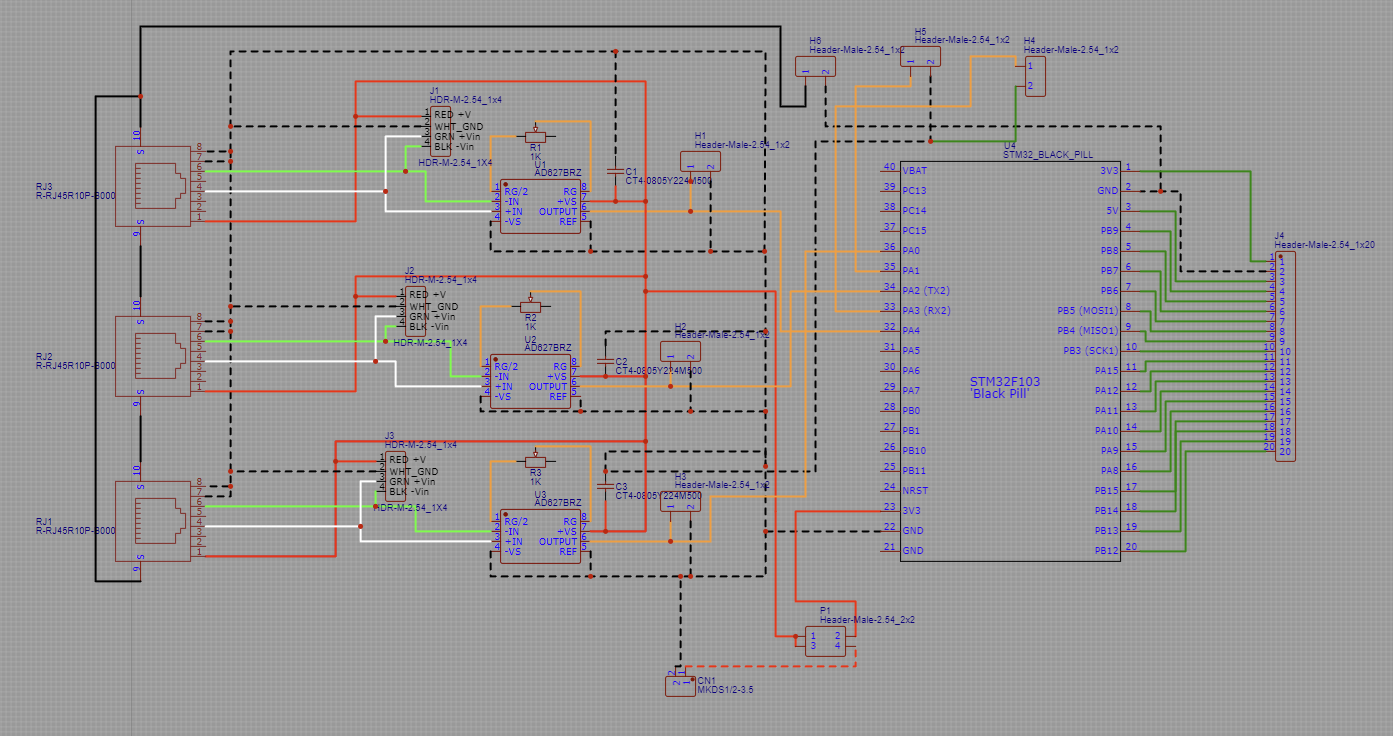
Task: Select the J1 four-pin header body
Action: point(440,130)
